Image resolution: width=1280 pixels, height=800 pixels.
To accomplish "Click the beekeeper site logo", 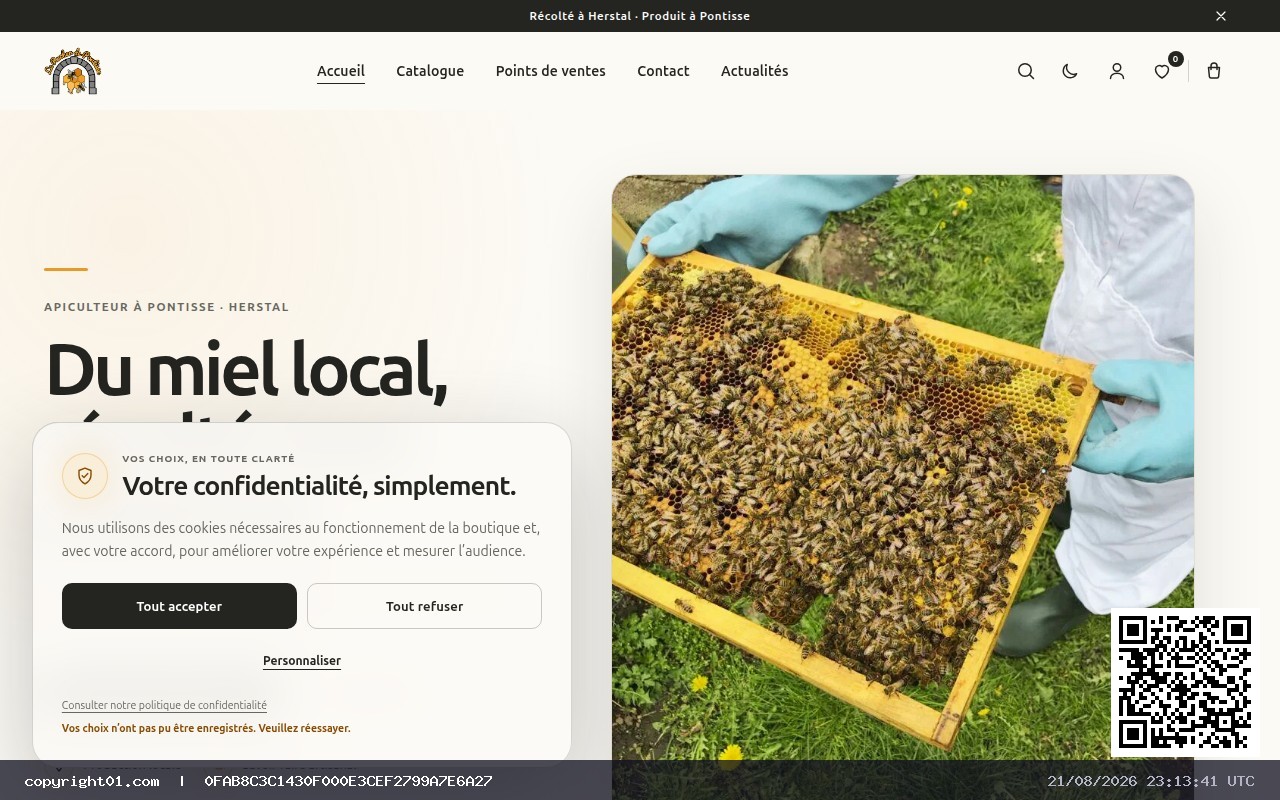I will [73, 71].
